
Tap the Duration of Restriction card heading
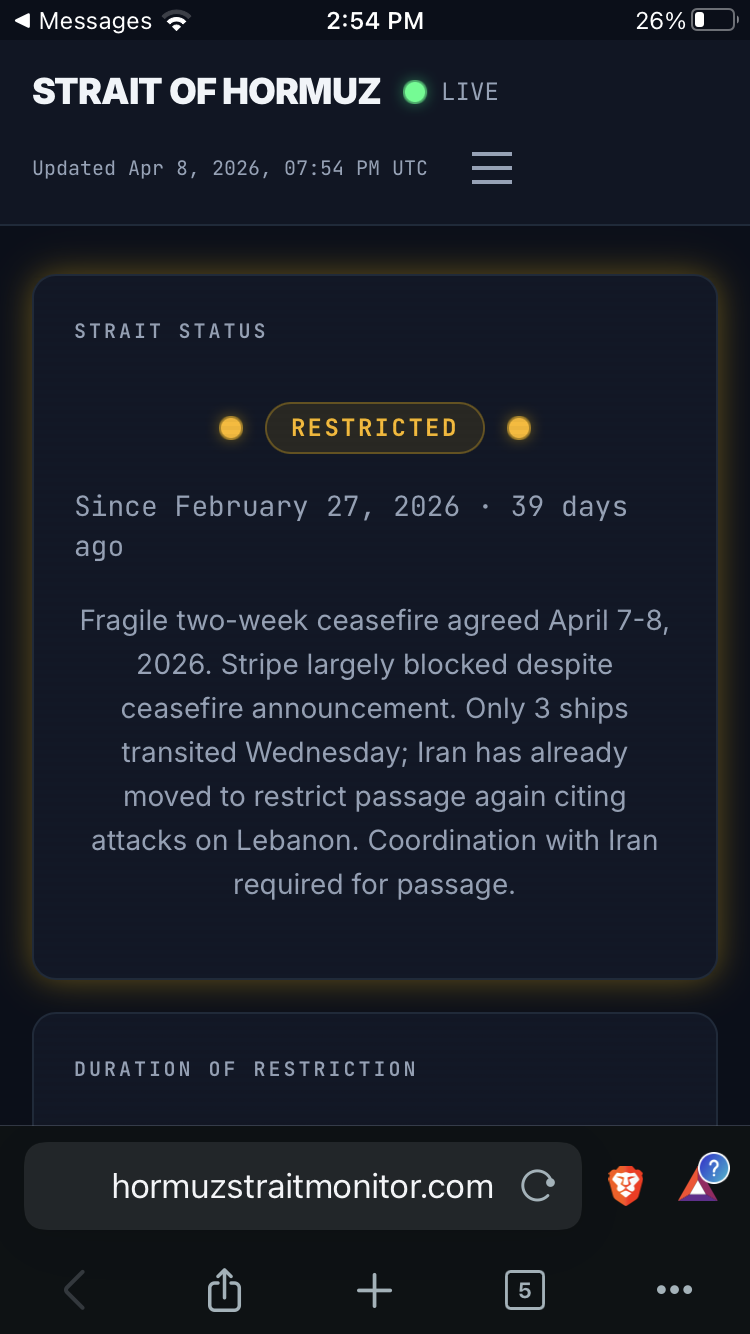(245, 1069)
